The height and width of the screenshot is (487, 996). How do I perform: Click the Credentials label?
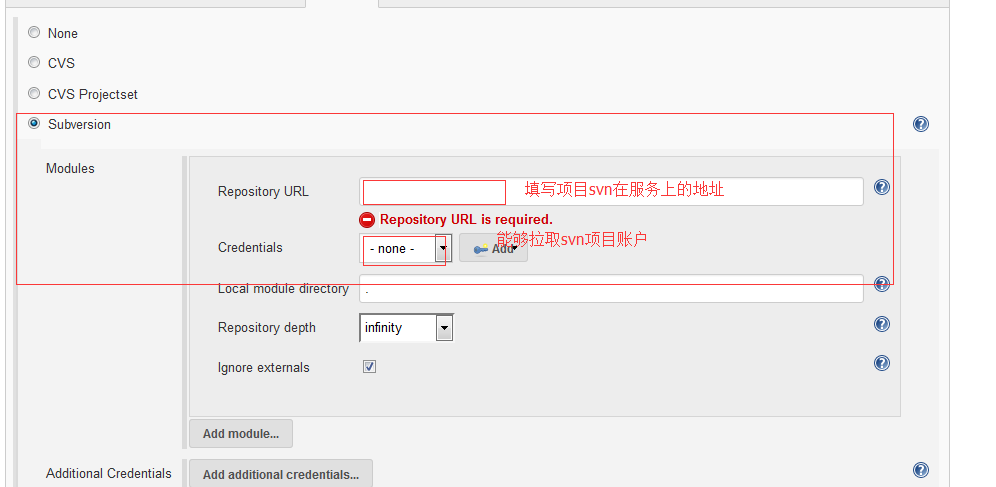(x=250, y=248)
